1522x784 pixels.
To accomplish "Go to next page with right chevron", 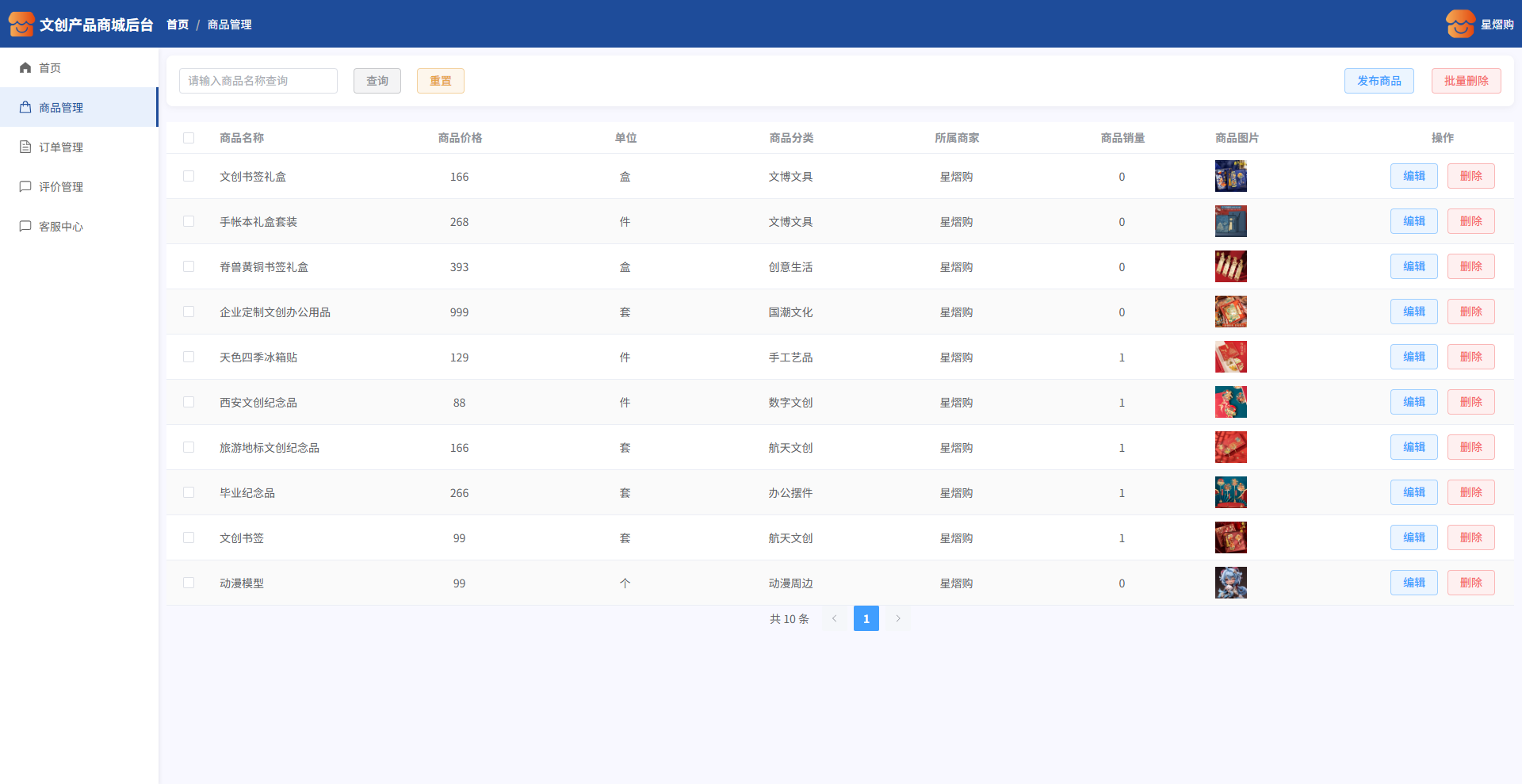I will coord(897,618).
